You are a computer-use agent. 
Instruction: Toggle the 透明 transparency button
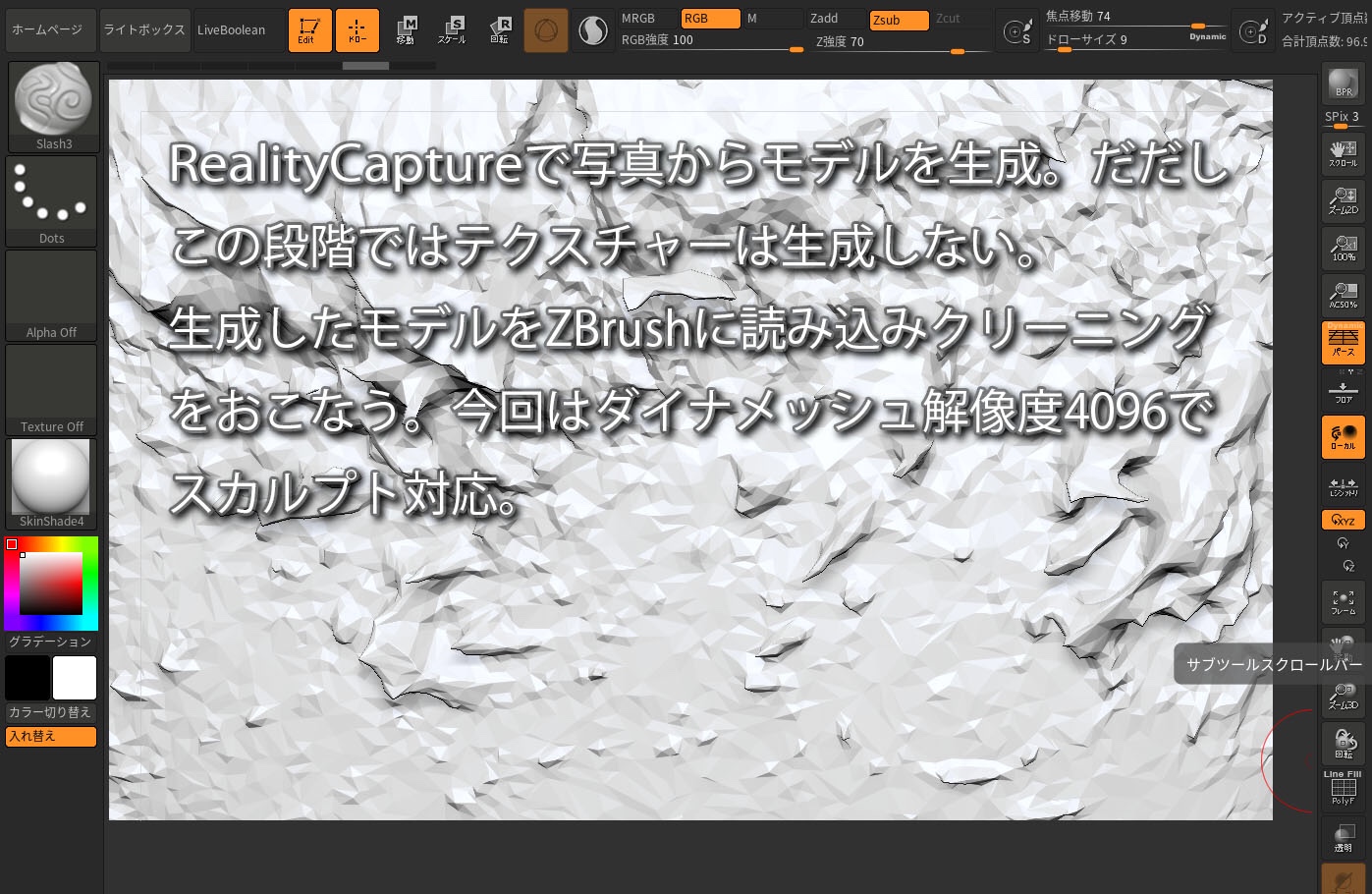coord(1344,837)
